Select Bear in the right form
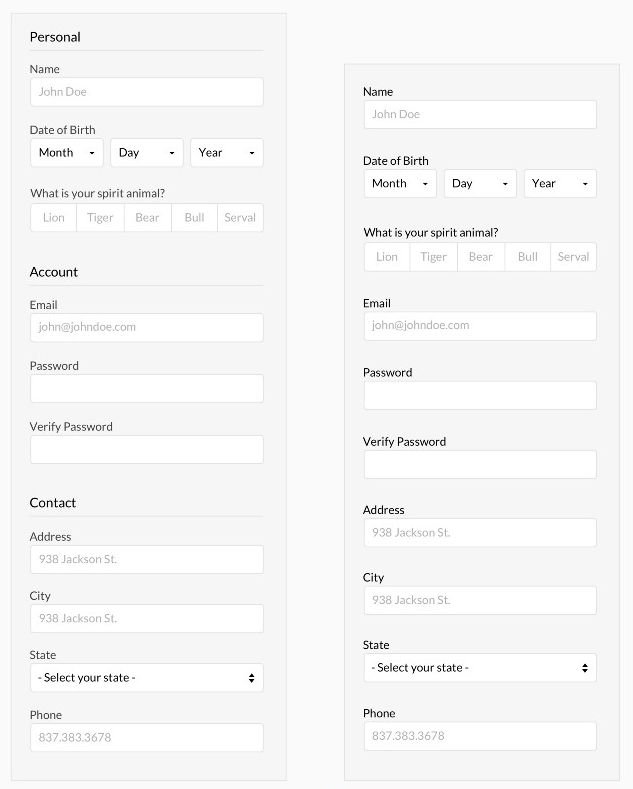This screenshot has height=789, width=633. (x=481, y=257)
